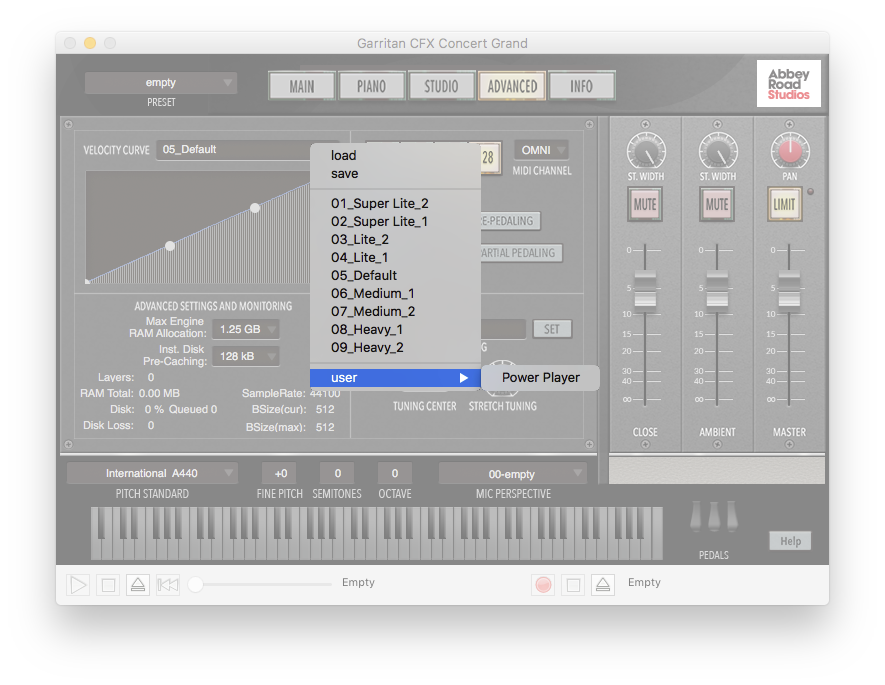
Task: Open the Mic Perspective dropdown
Action: pos(512,474)
